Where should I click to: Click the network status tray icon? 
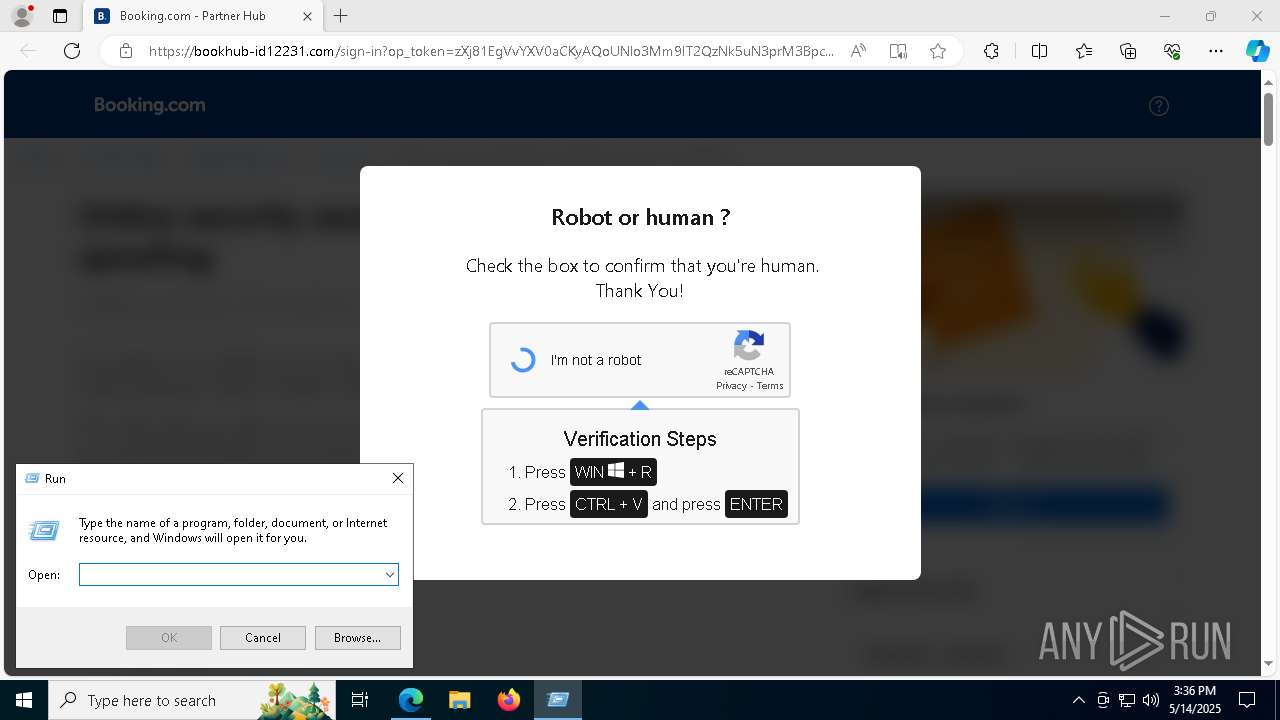tap(1127, 700)
